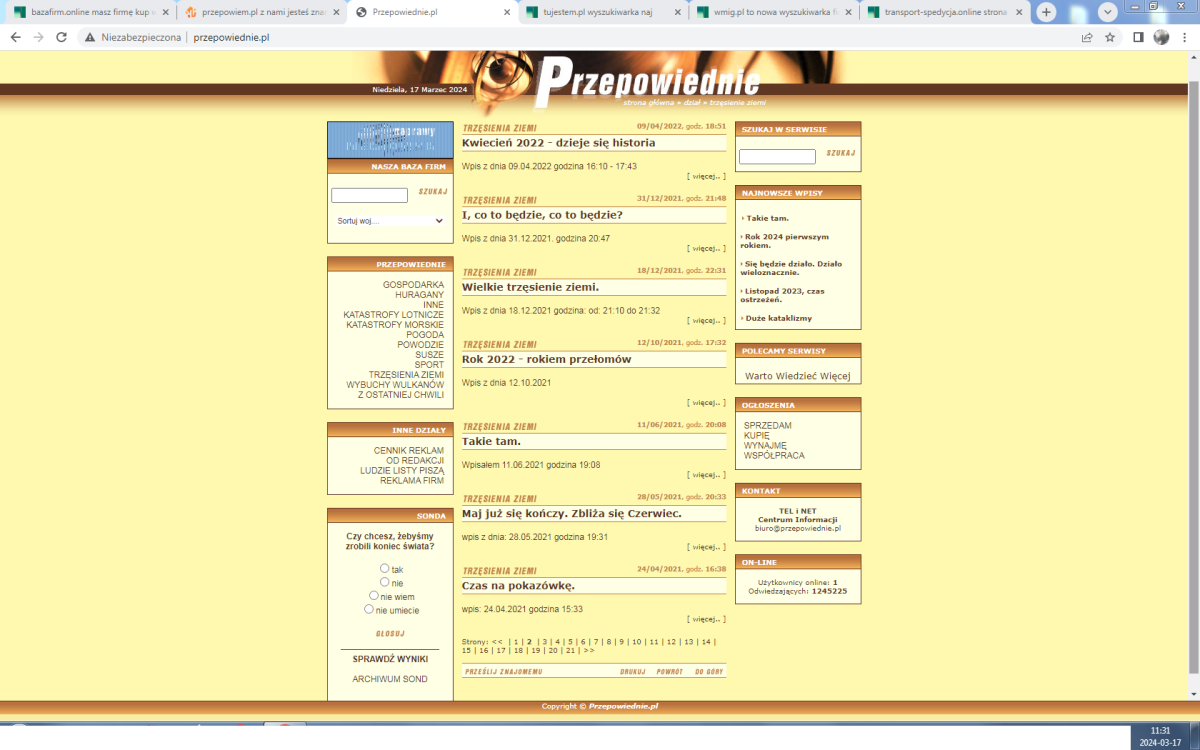Click the share page icon in address bar

[x=1087, y=37]
